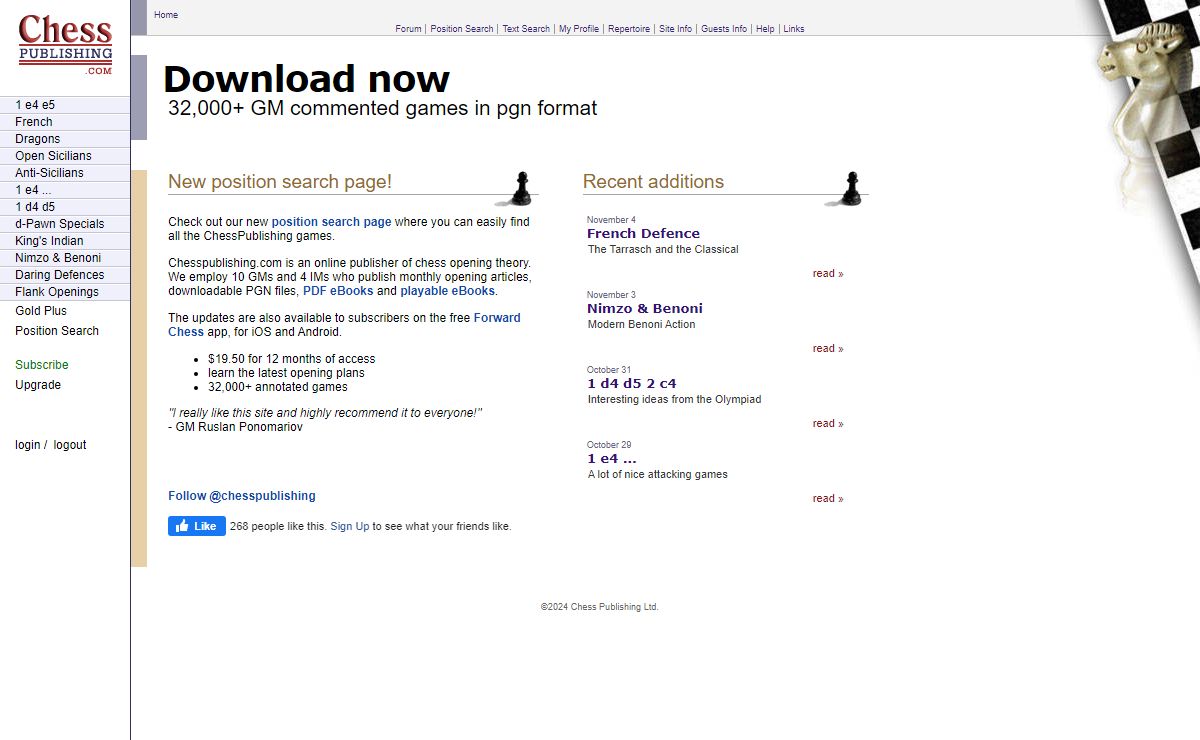Open the PDF eBooks link
This screenshot has height=740, width=1200.
(338, 291)
